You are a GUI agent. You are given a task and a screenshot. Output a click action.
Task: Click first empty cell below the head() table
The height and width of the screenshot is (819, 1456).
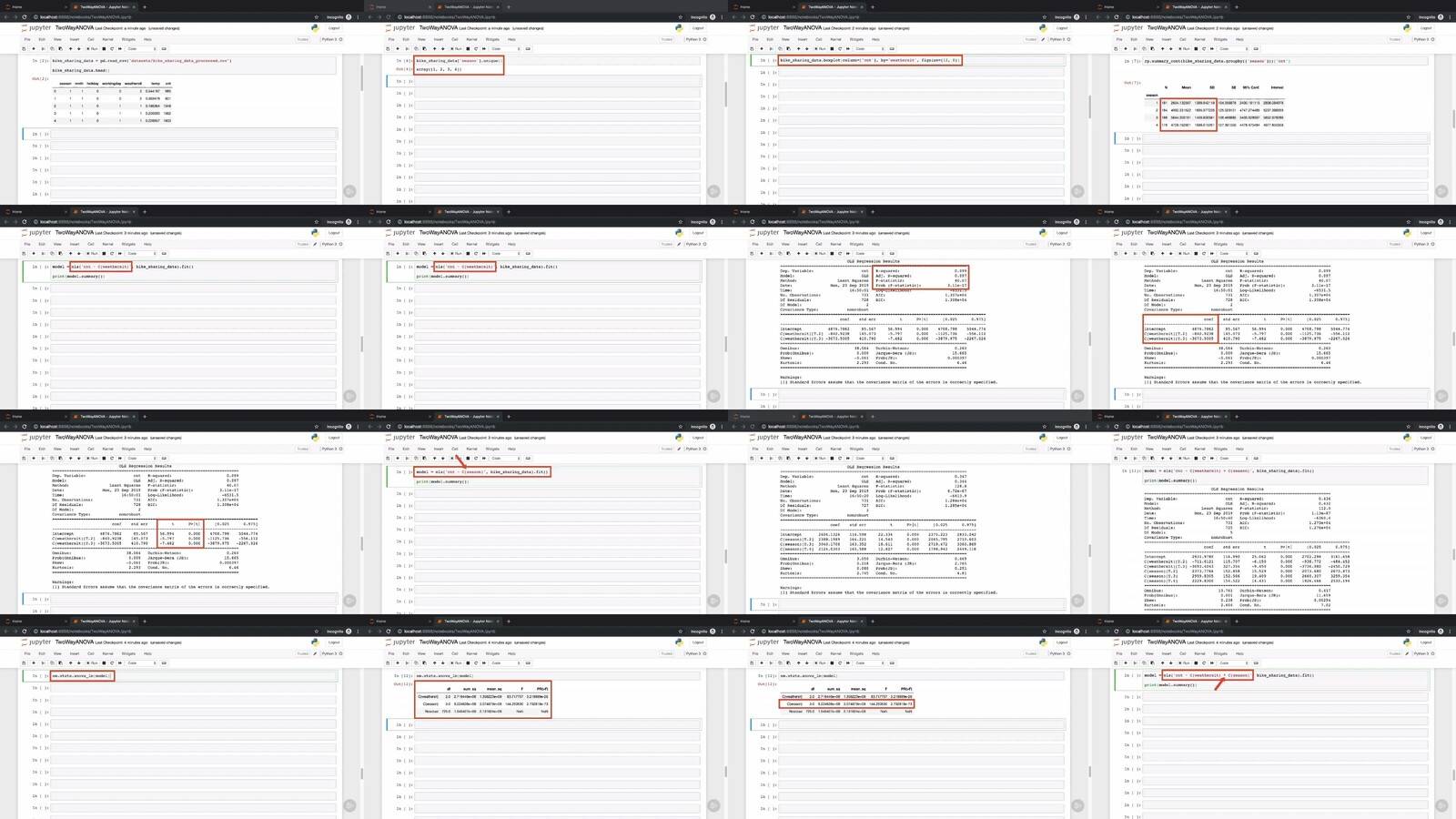193,134
